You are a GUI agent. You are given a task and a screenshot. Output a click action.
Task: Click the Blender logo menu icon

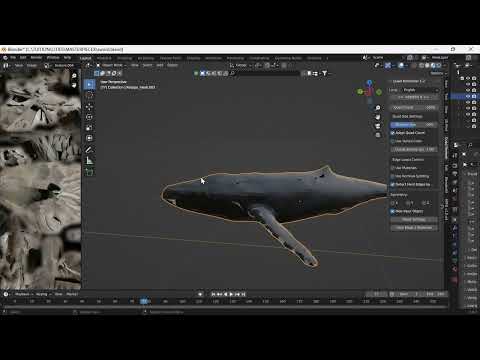[5, 58]
